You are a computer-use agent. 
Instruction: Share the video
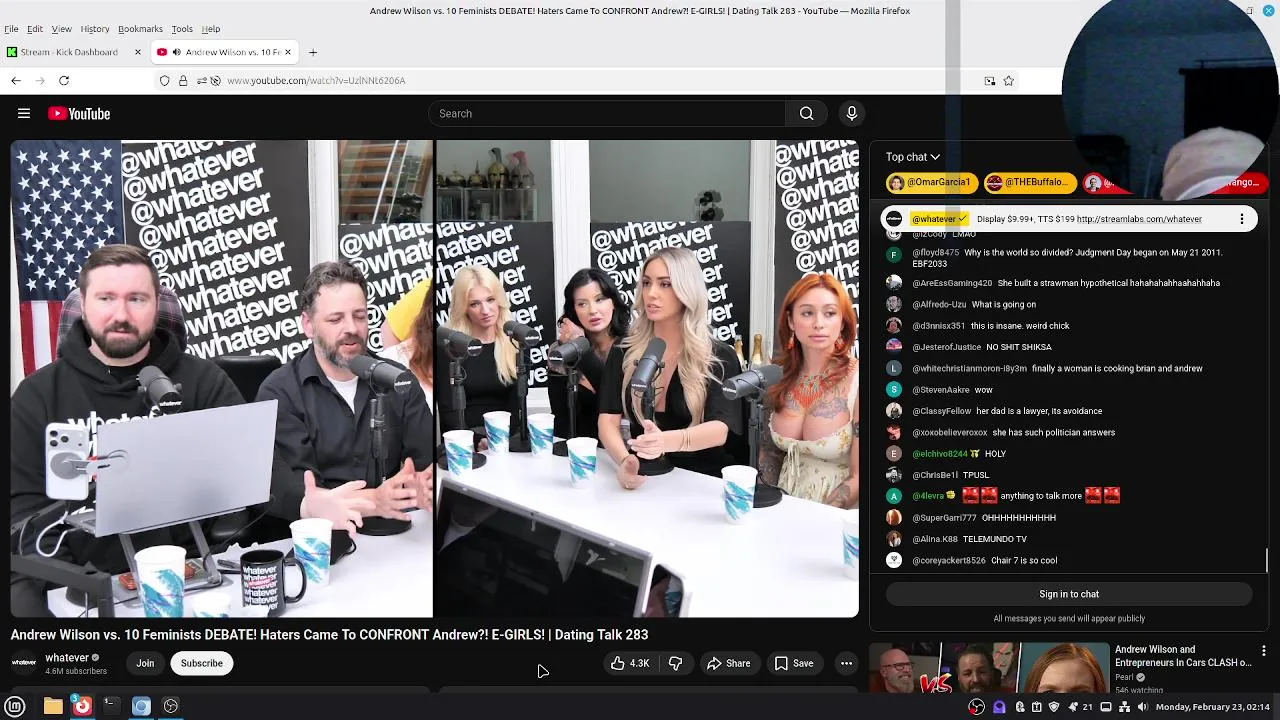729,663
